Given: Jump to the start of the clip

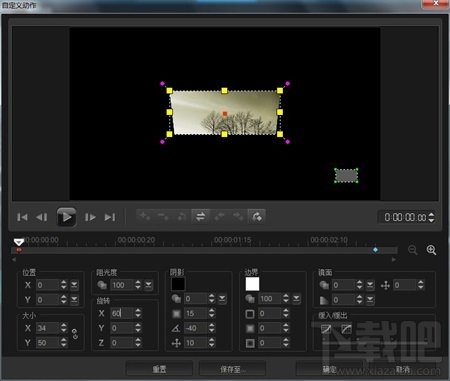Looking at the screenshot, I should point(22,217).
